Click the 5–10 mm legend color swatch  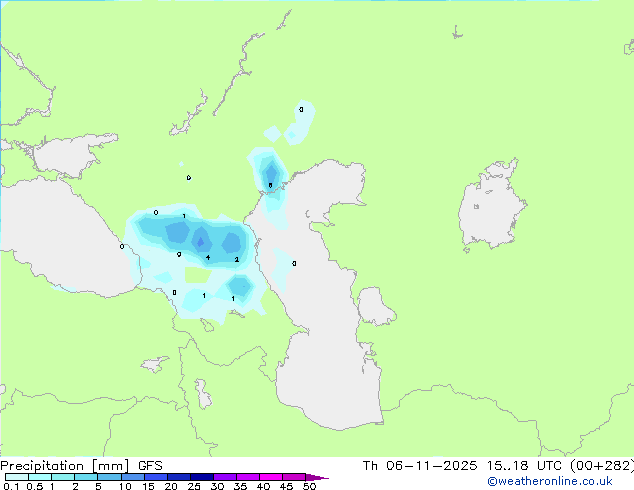tap(109, 477)
